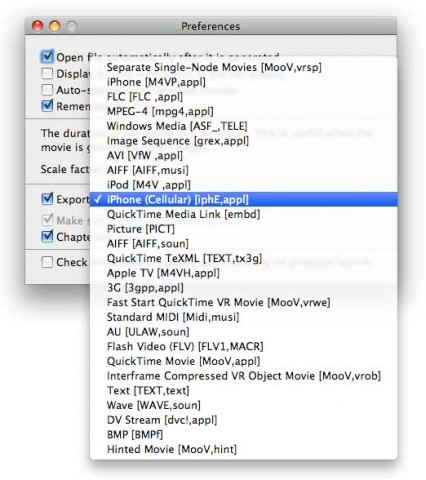Pick AU [ULAW,soun] format
Screen dimensions: 426x480
point(243,332)
